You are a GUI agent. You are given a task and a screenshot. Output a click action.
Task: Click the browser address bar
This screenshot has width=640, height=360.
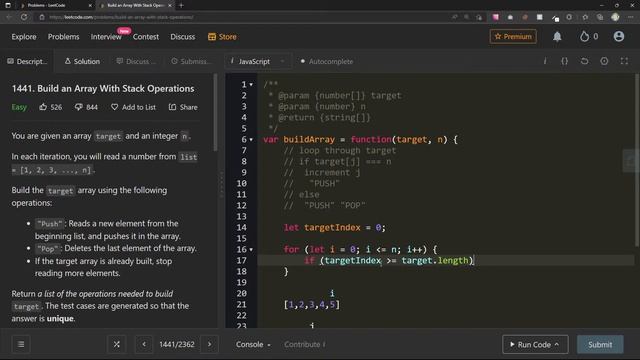pyautogui.click(x=245, y=17)
